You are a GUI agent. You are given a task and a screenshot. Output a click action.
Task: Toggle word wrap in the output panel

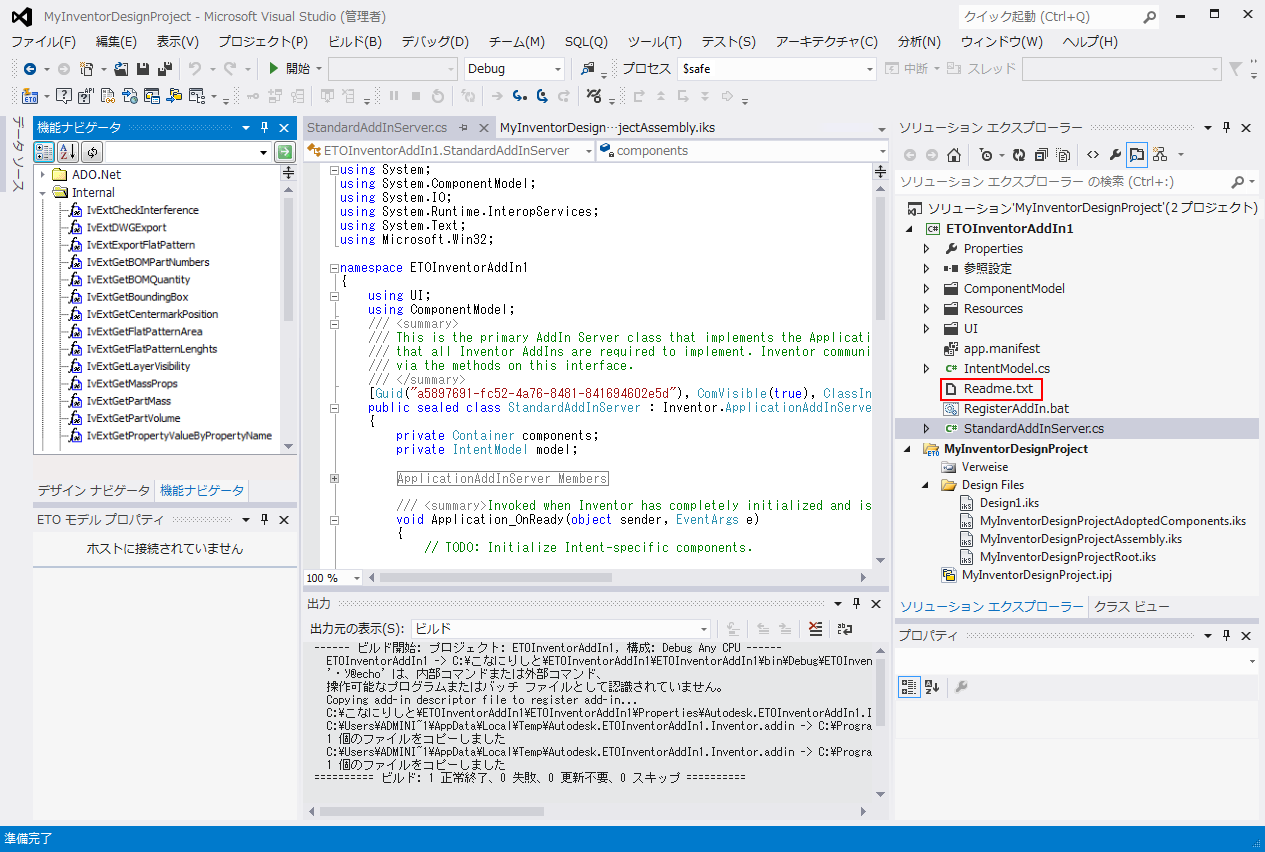pyautogui.click(x=845, y=629)
